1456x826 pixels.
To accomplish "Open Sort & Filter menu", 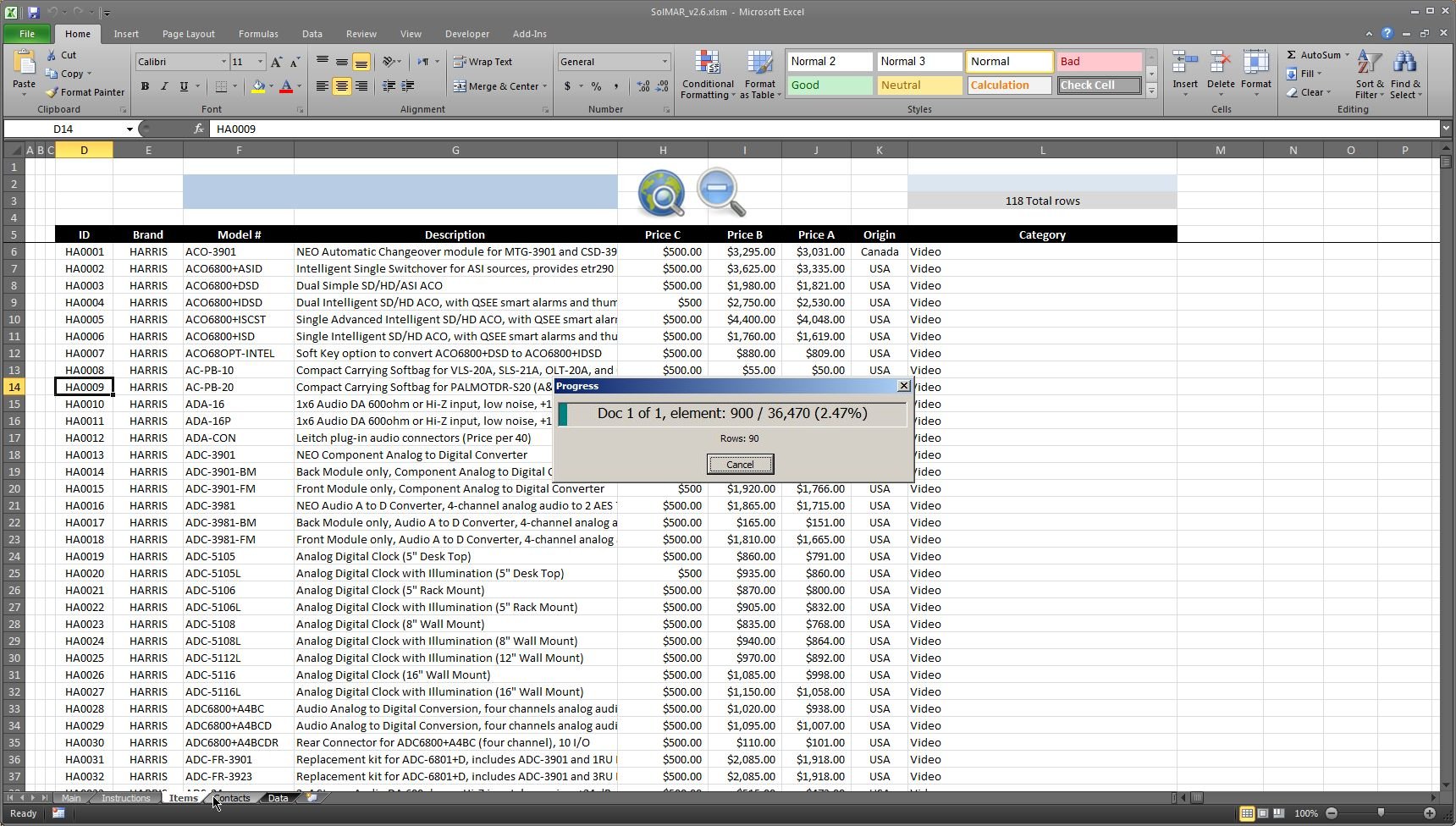I will 1370,74.
